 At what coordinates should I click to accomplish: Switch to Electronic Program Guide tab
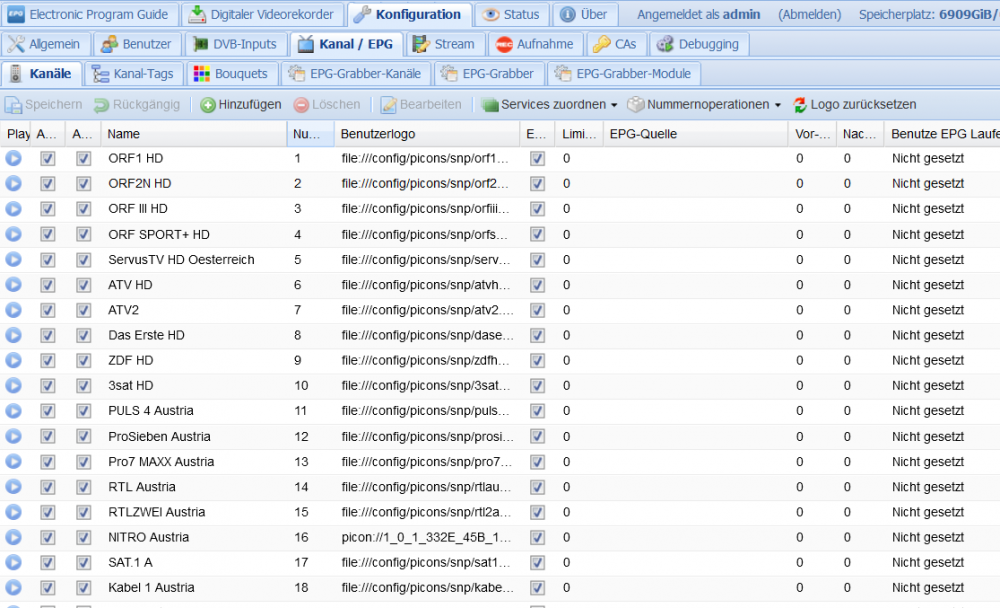tap(88, 14)
